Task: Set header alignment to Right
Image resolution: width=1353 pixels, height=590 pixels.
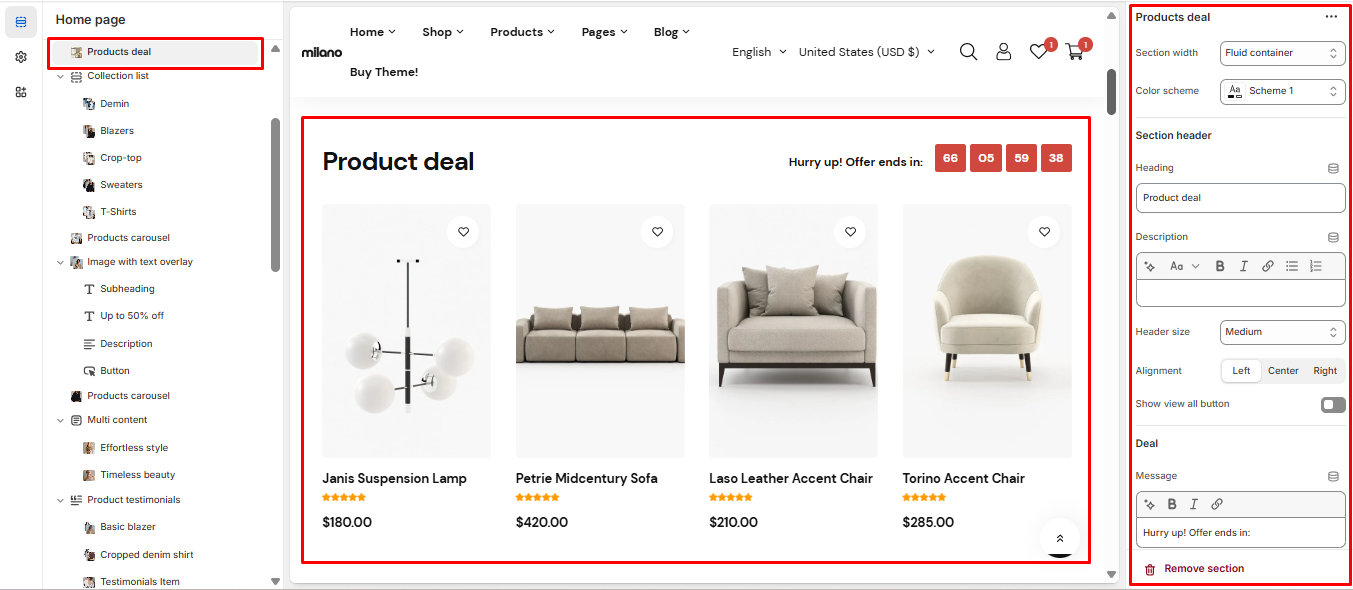Action: 1325,371
